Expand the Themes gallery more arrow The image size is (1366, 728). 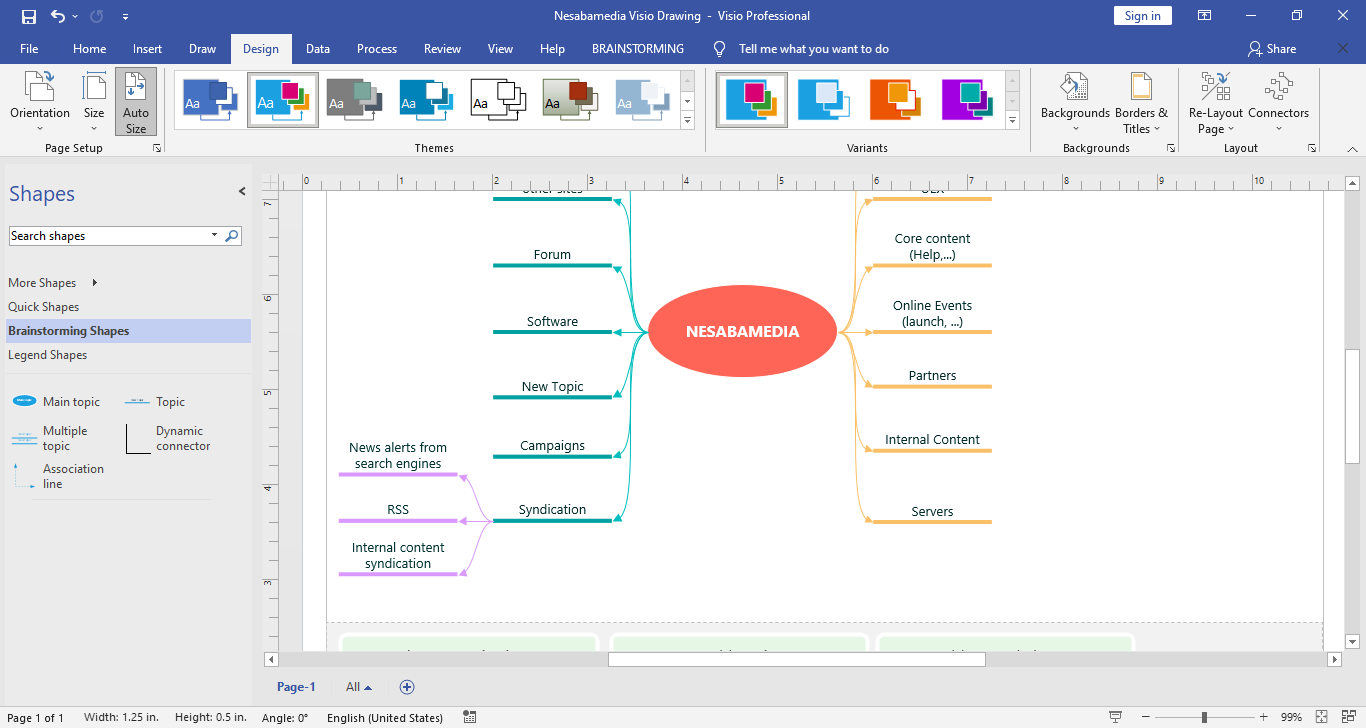pos(687,121)
